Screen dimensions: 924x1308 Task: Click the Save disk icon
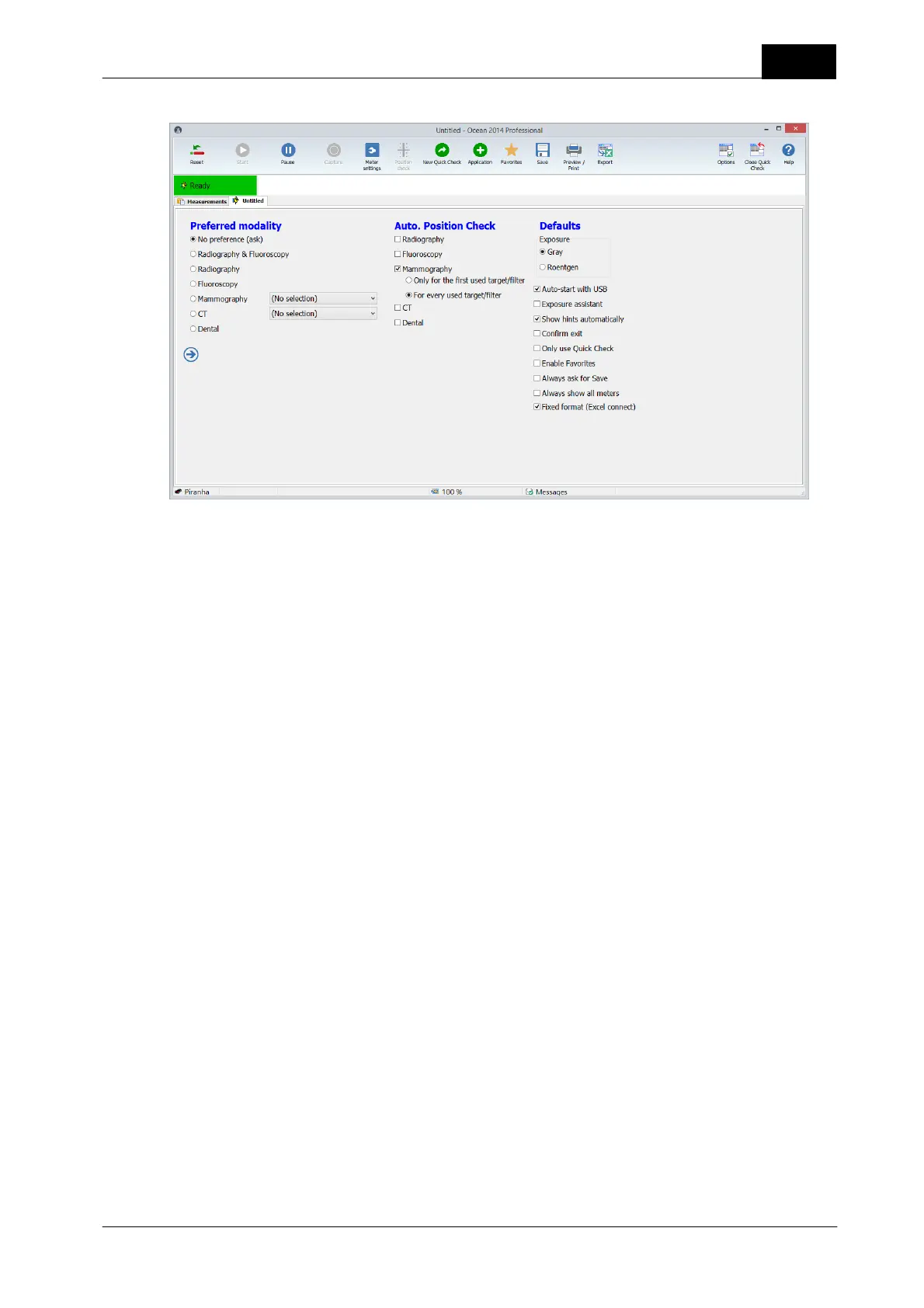point(543,150)
